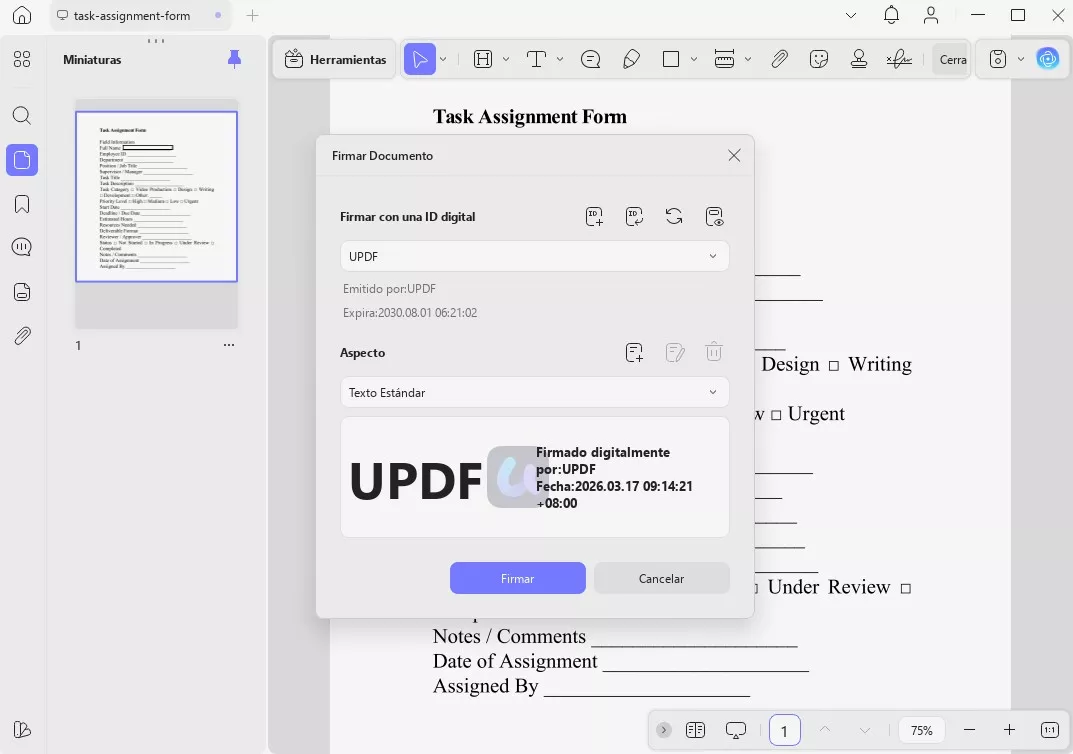Screen dimensions: 1073x754
Task: Click the Firmar button
Action: 517,578
